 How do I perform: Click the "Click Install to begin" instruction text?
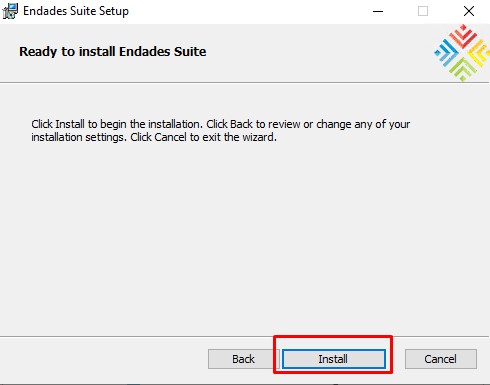coord(221,130)
